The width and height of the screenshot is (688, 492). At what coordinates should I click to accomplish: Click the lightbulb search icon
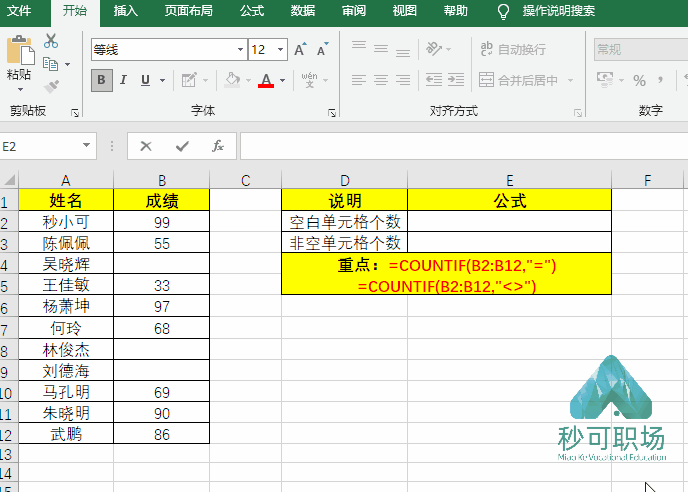[x=503, y=11]
